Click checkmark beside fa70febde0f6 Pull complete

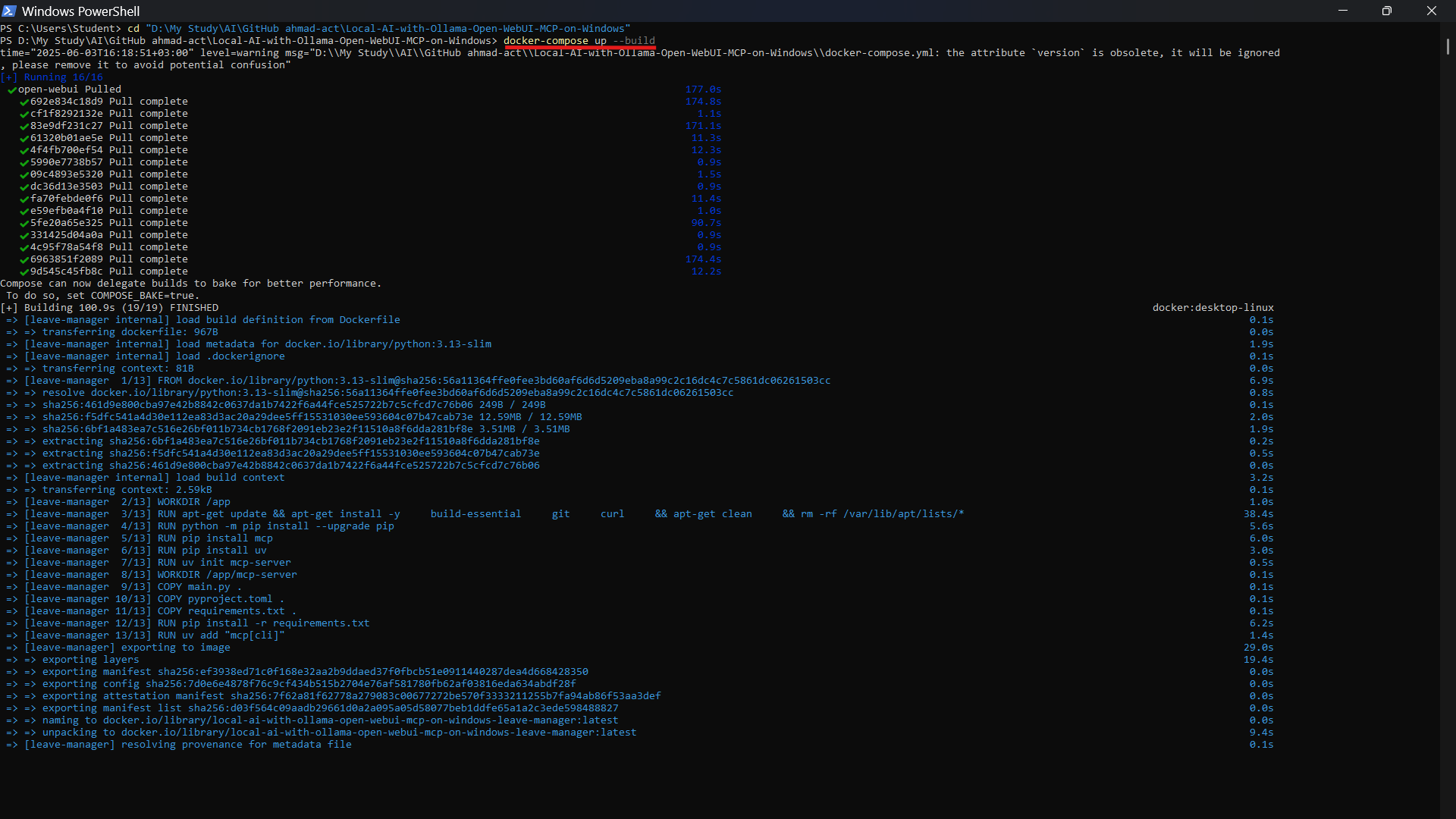(24, 199)
